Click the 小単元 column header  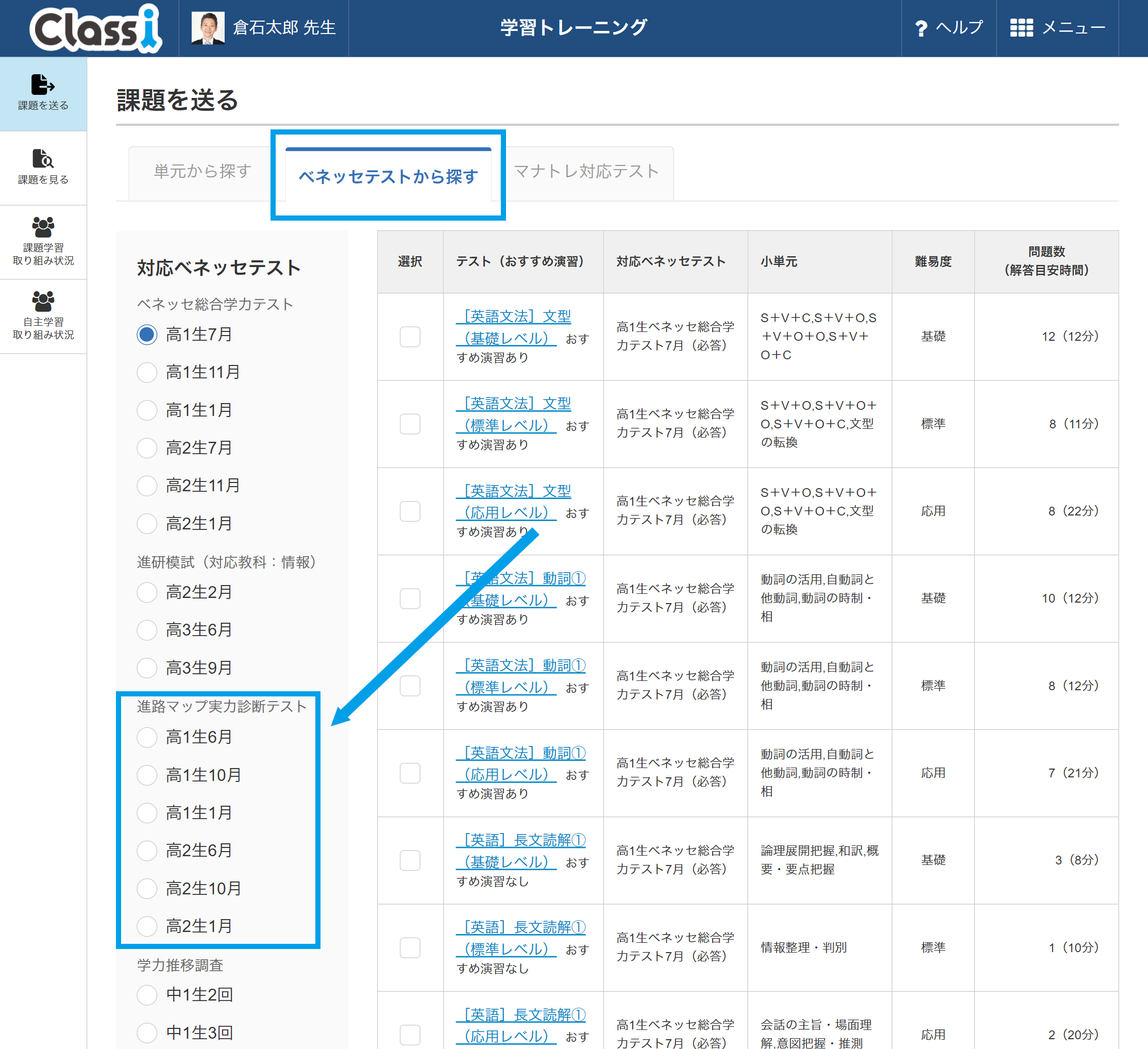(x=819, y=261)
